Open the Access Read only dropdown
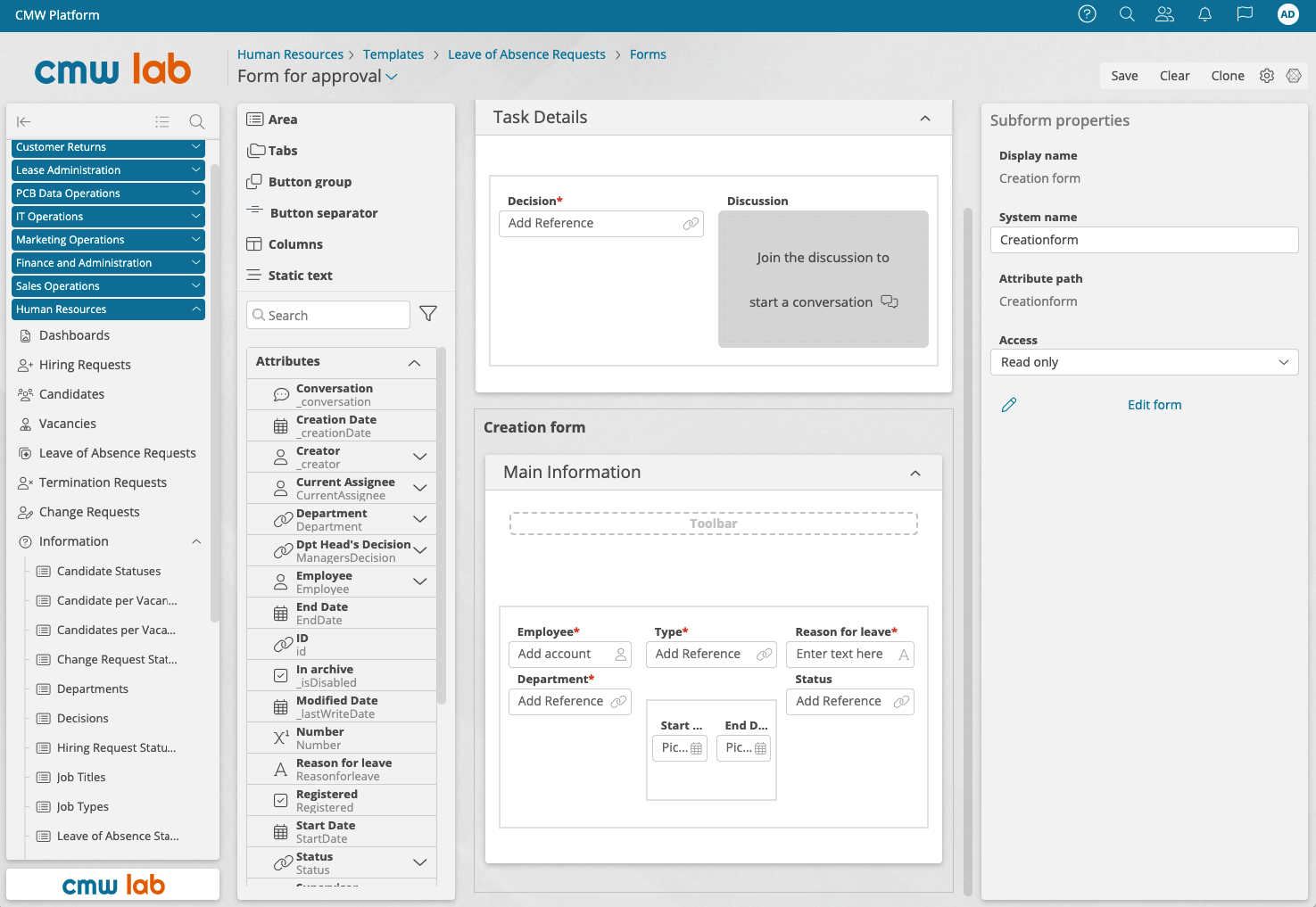The image size is (1316, 907). tap(1144, 362)
